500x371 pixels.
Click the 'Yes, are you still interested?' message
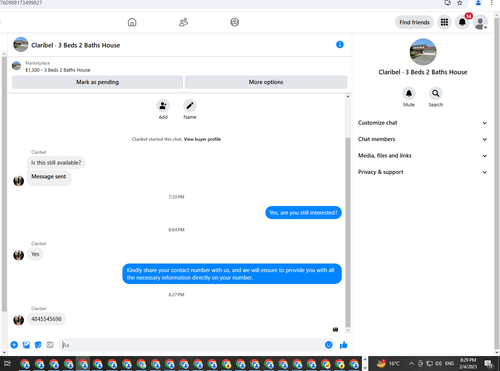point(303,213)
